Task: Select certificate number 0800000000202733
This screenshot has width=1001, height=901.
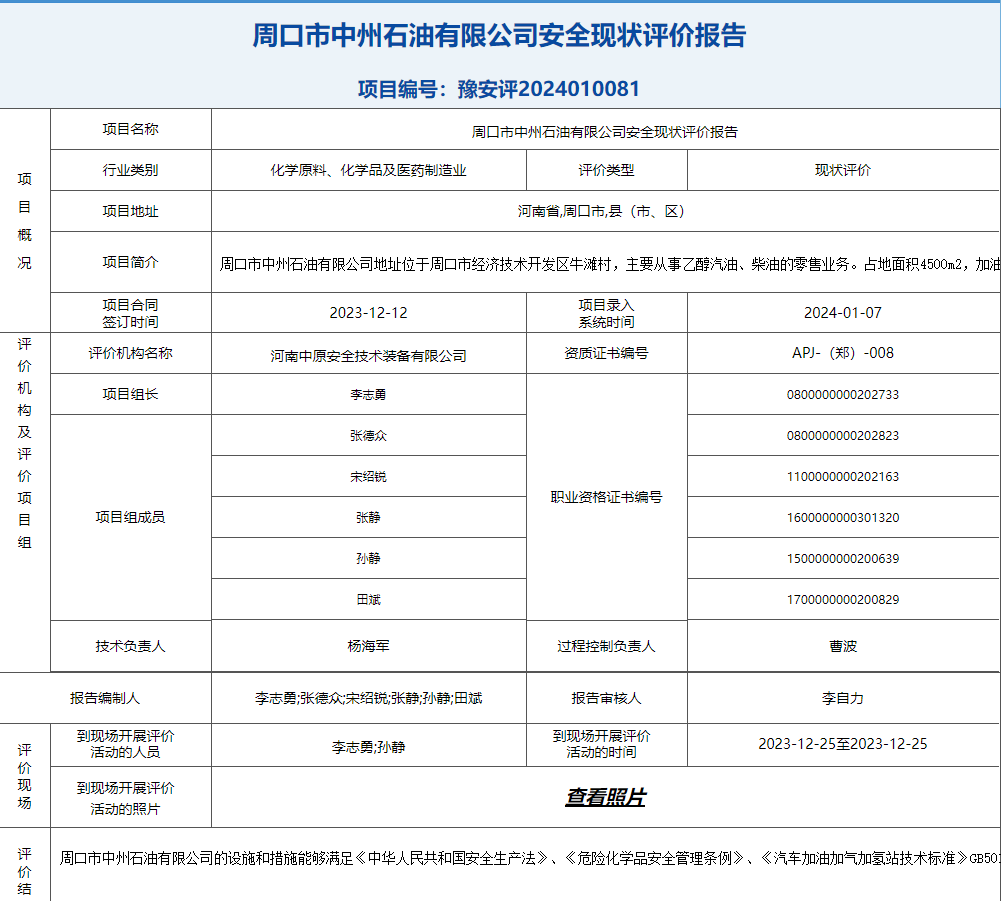Action: click(843, 395)
